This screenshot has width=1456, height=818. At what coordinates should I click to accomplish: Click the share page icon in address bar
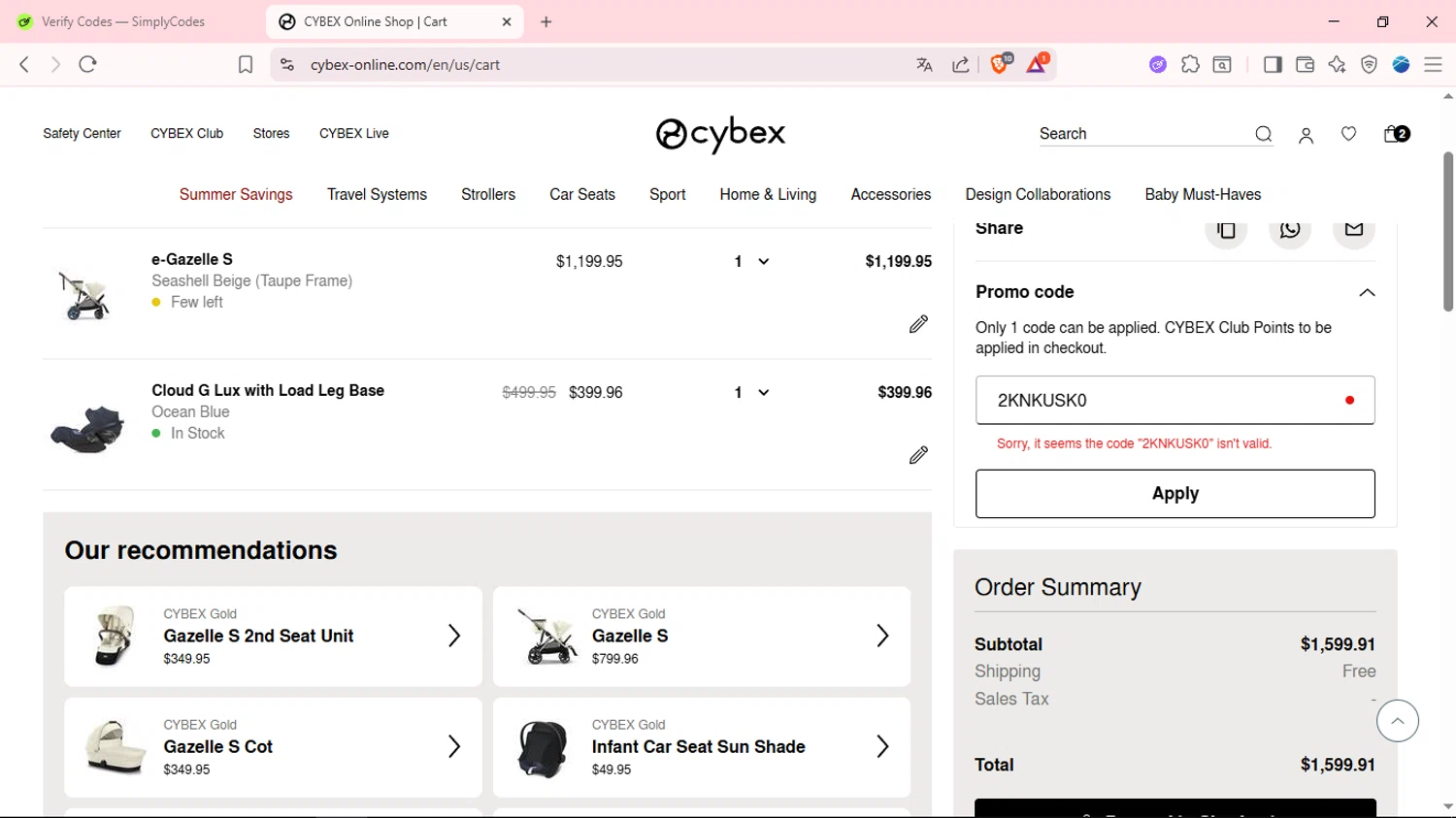click(960, 65)
